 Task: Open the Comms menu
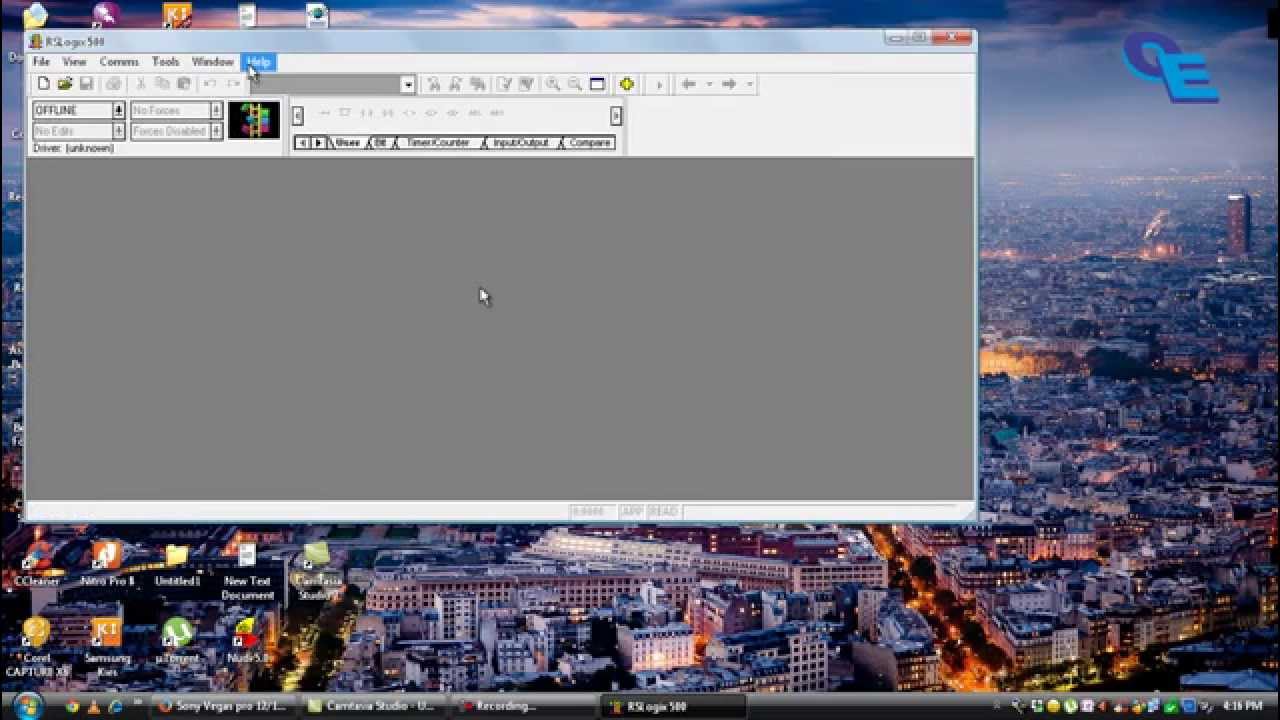click(119, 62)
